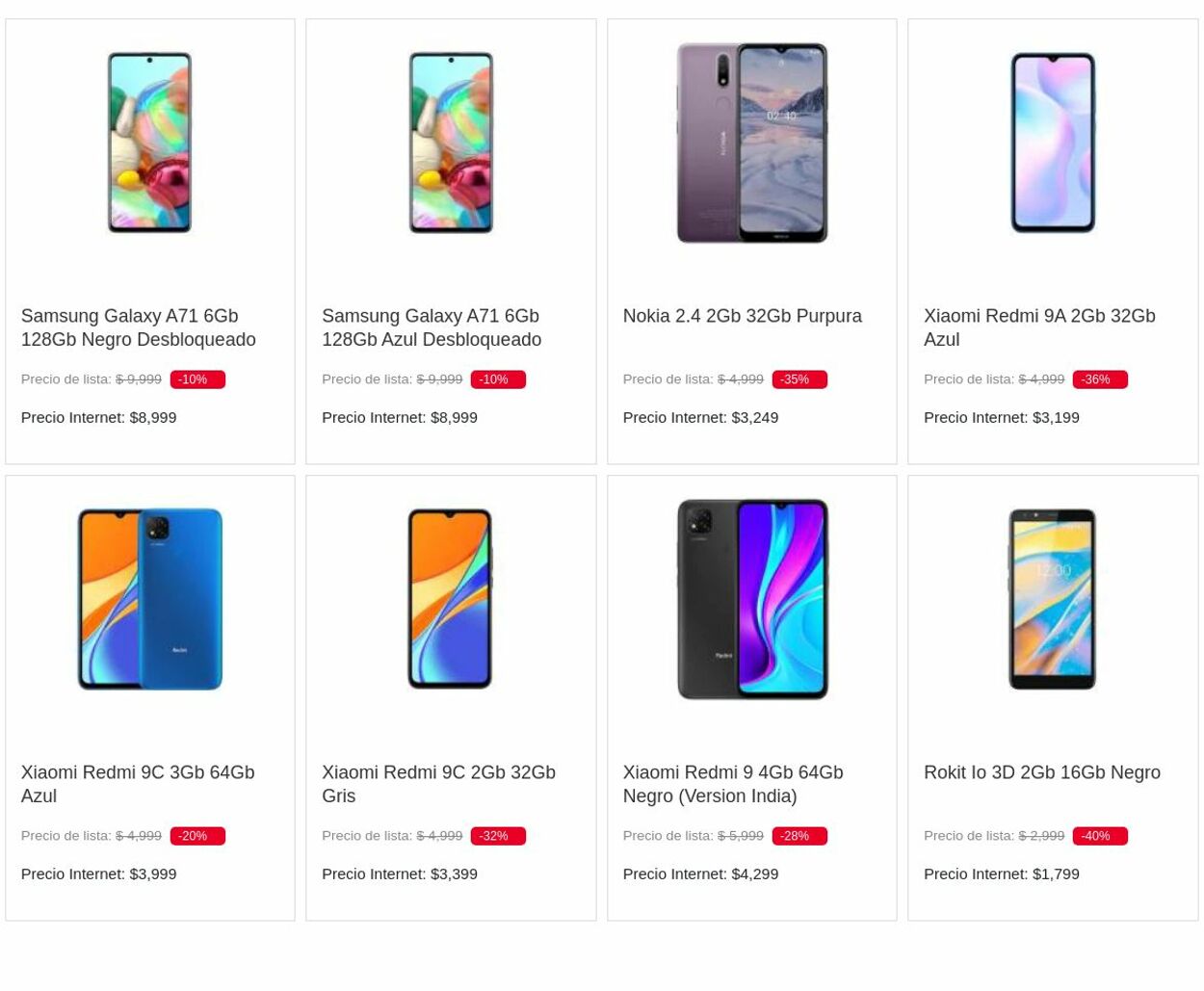Open the Rokit Io 3D Negro product page
1204x991 pixels.
pyautogui.click(x=1041, y=771)
